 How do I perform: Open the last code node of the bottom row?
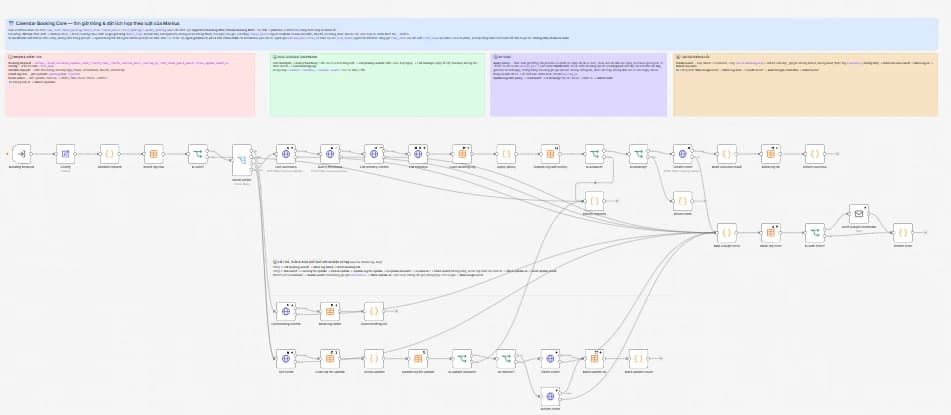(x=638, y=359)
